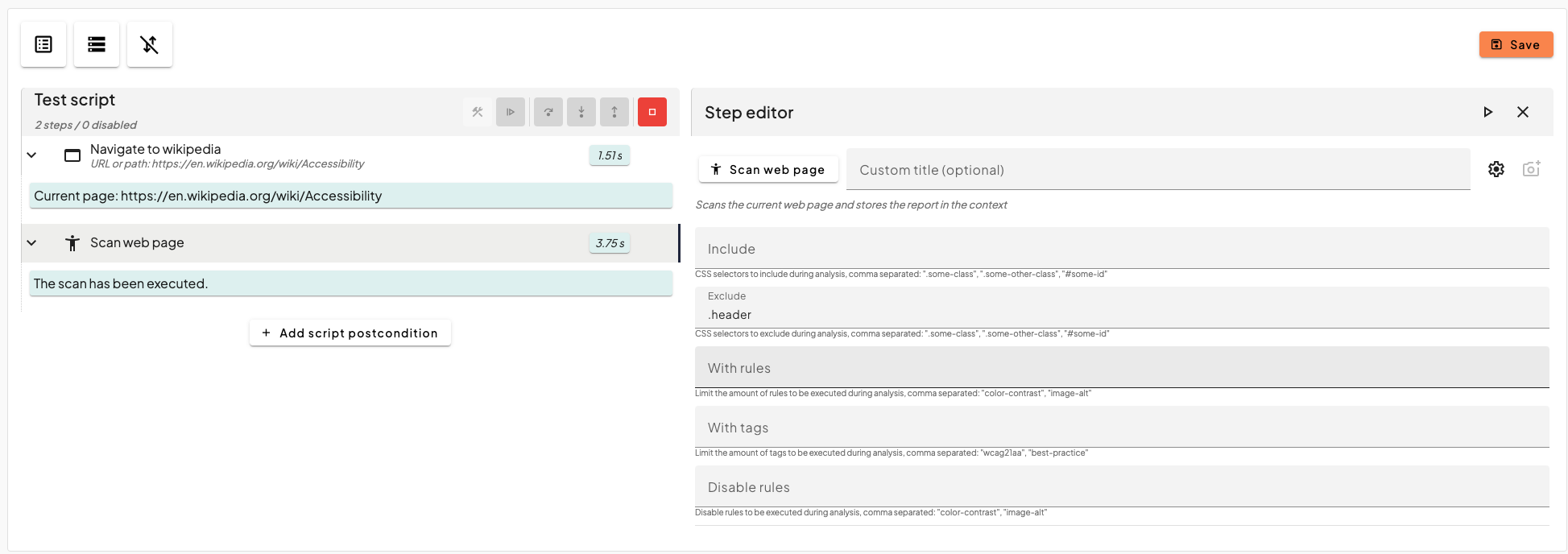This screenshot has width=1568, height=554.
Task: Click the add screenshot camera icon
Action: [1531, 169]
